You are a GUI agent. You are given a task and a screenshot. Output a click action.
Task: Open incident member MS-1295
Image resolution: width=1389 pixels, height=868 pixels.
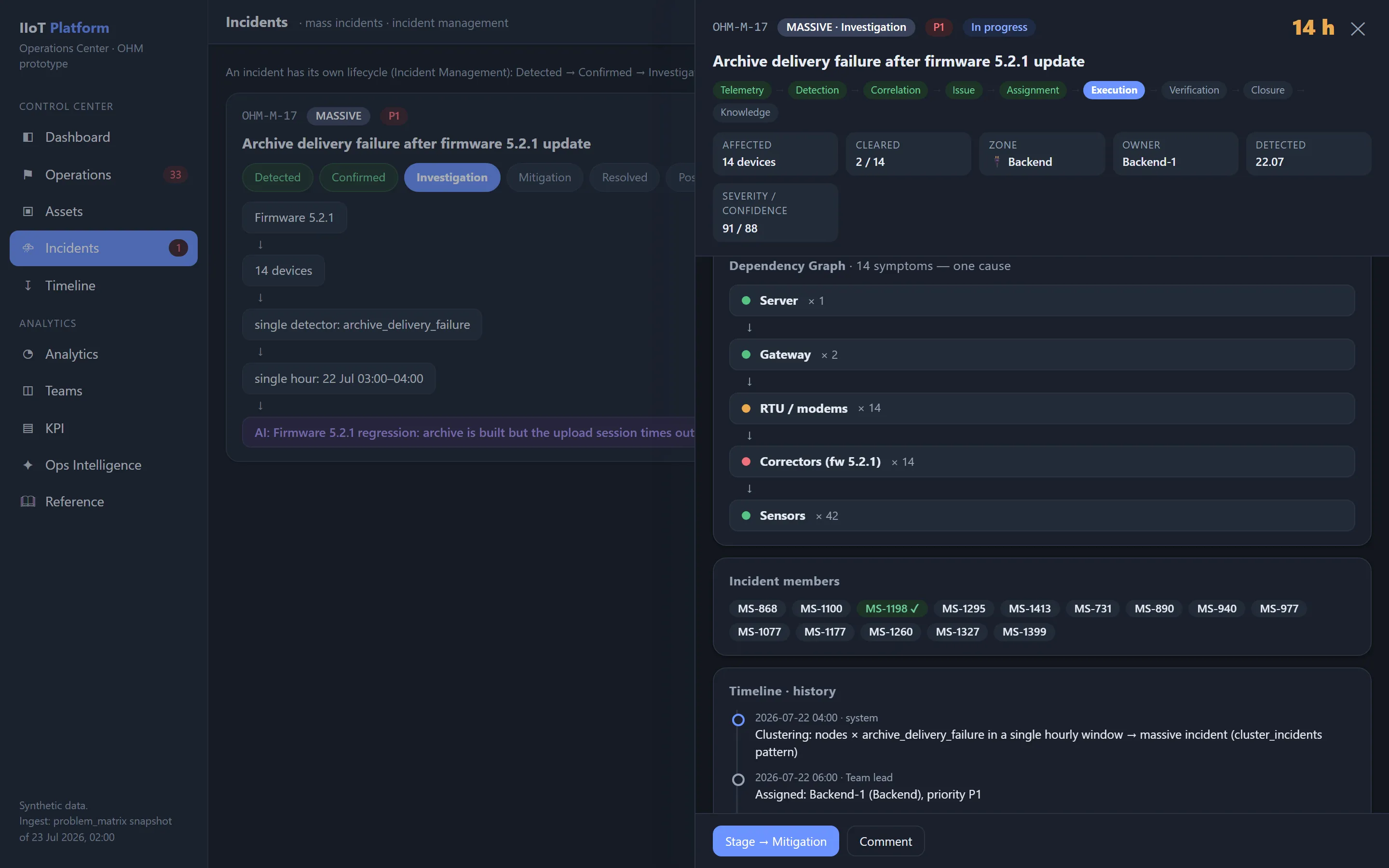963,609
